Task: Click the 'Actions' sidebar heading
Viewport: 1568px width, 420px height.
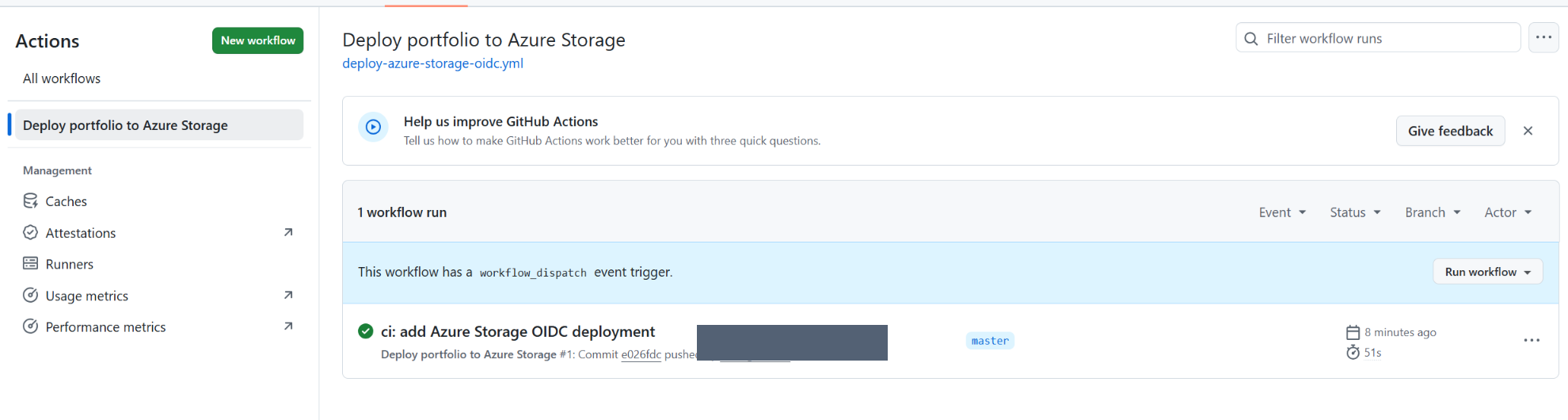Action: coord(48,41)
